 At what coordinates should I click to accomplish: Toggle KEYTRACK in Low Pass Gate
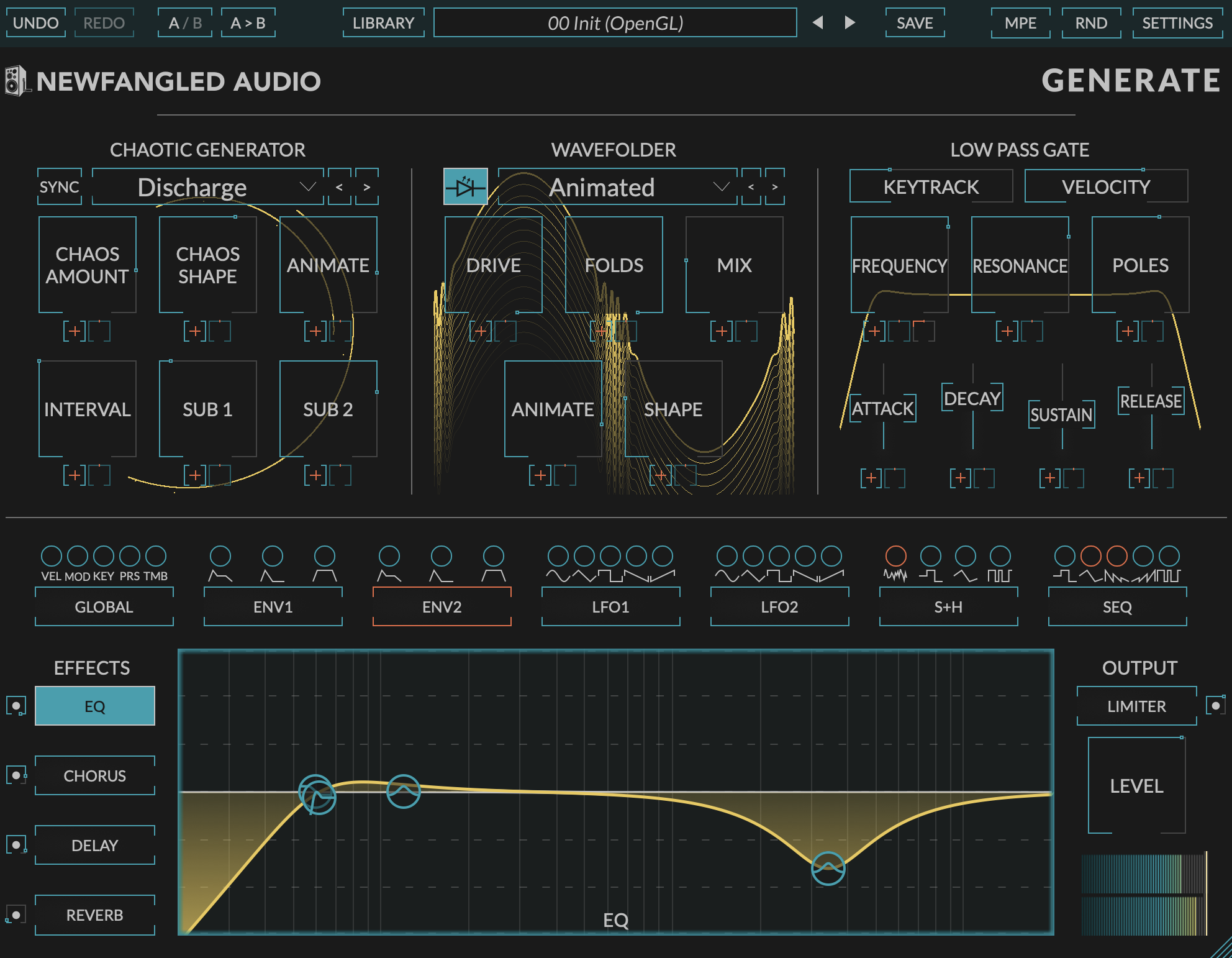[931, 186]
